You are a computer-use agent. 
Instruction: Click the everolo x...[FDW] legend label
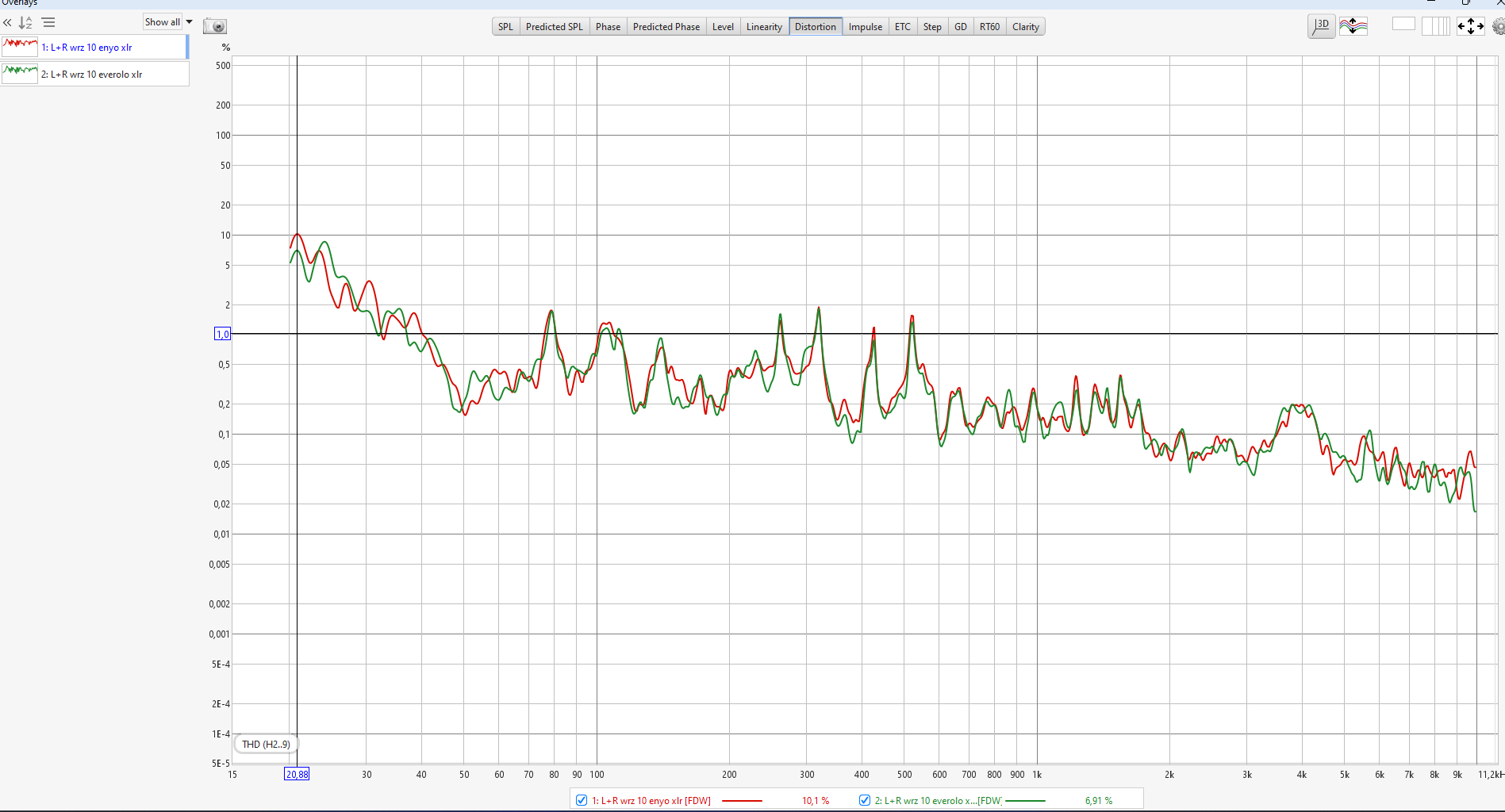point(939,801)
